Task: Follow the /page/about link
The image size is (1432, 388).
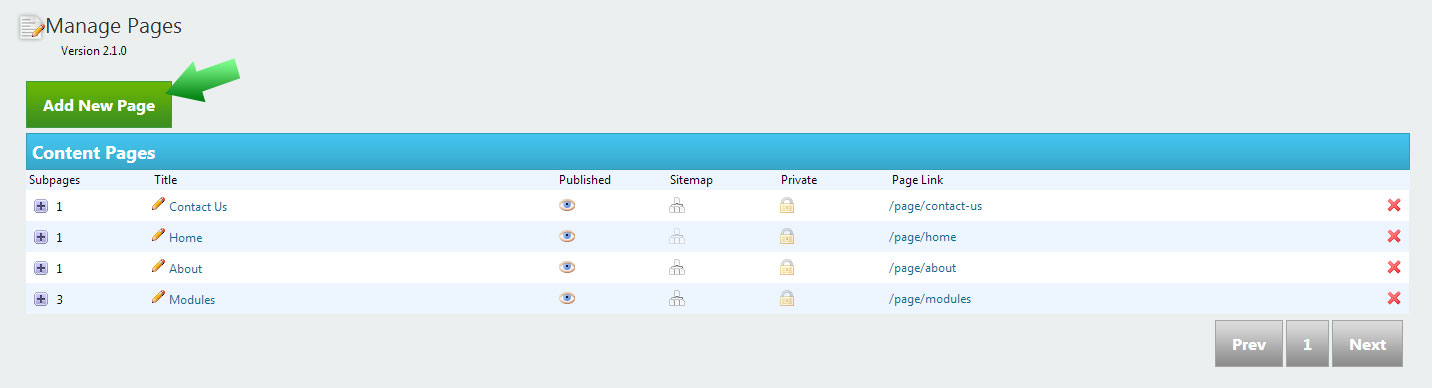Action: (922, 269)
